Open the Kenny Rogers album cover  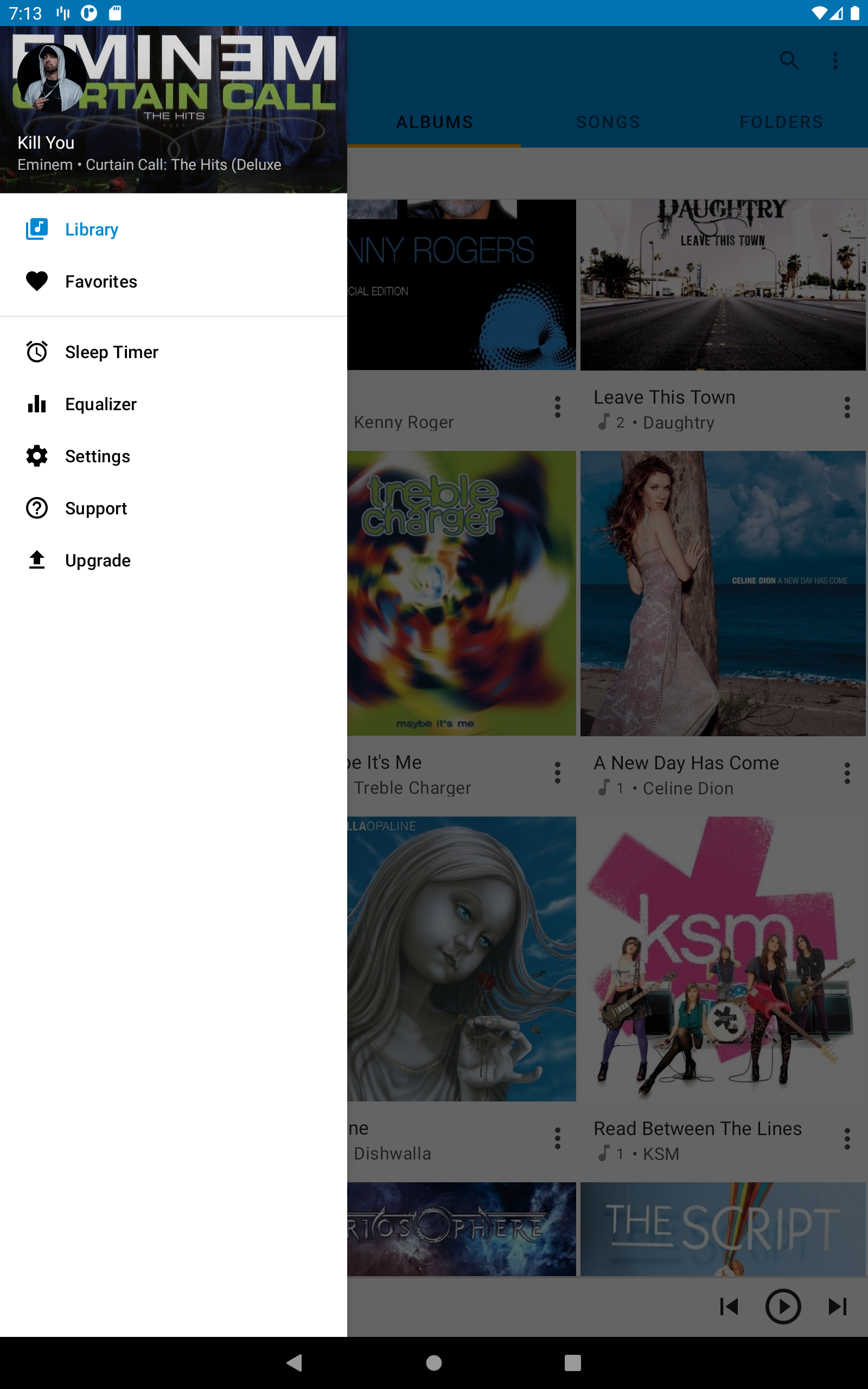[x=462, y=285]
